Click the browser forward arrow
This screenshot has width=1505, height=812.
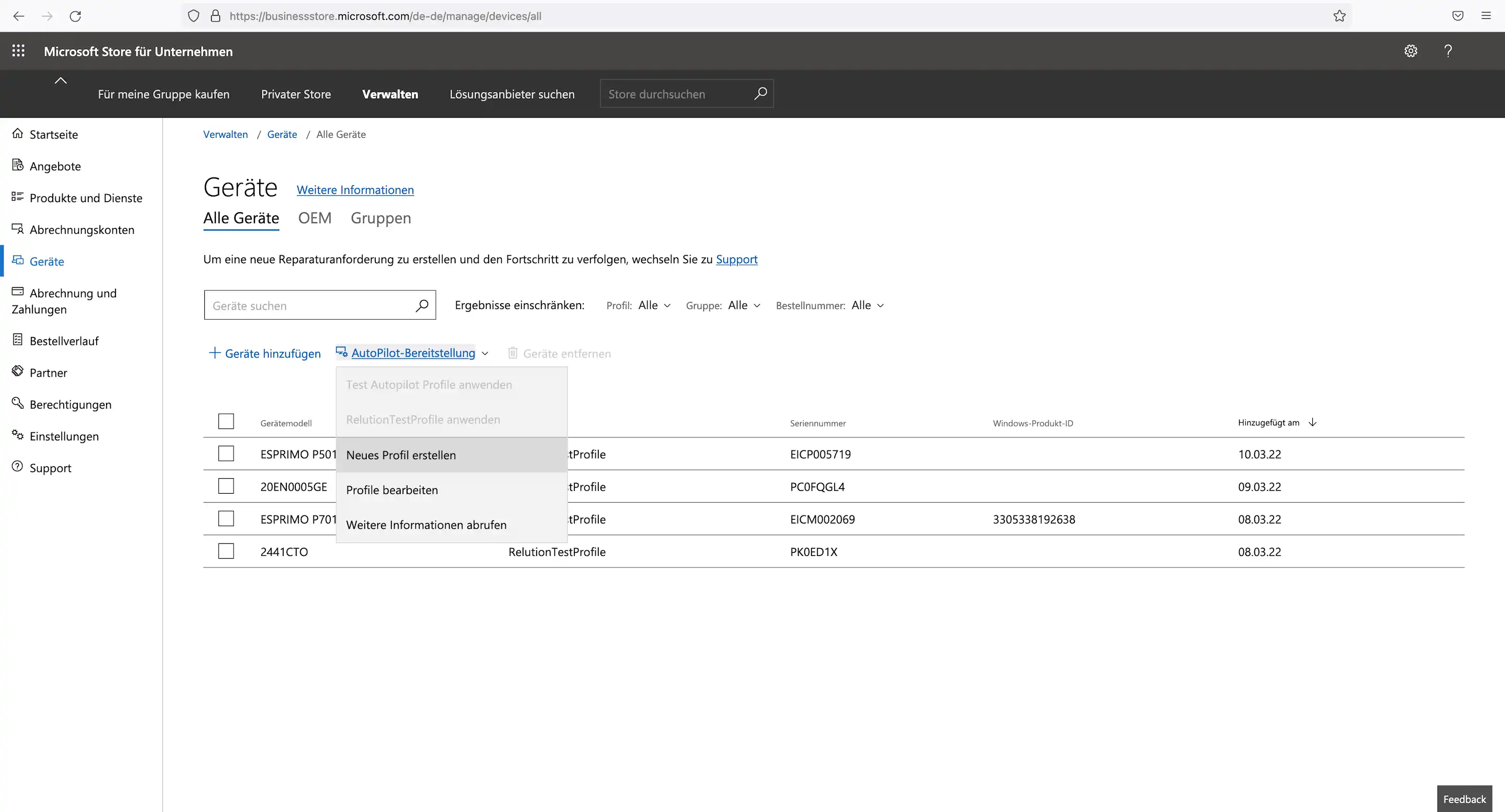(48, 16)
